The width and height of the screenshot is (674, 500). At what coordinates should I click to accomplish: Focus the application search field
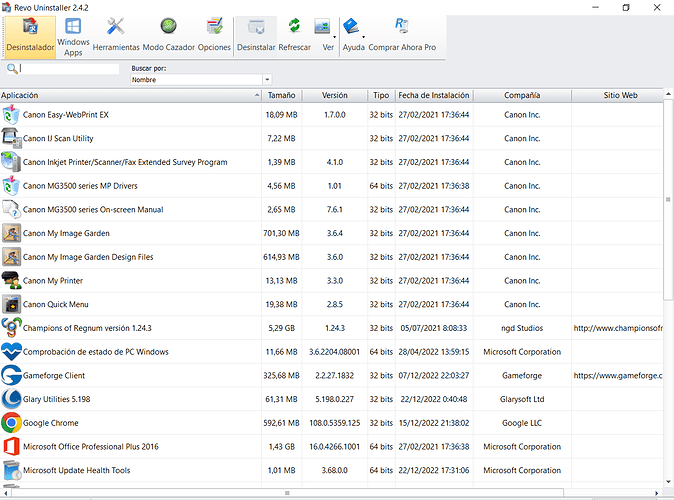tap(69, 69)
